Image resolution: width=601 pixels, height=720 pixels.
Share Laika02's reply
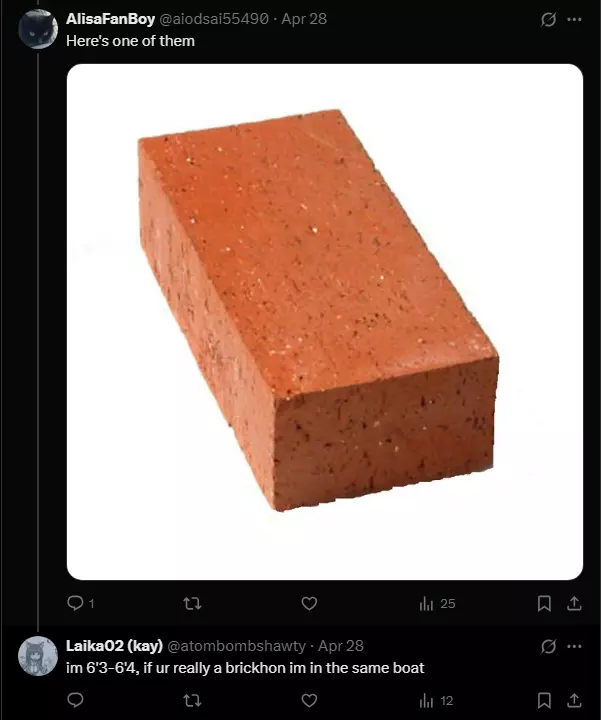(x=574, y=700)
